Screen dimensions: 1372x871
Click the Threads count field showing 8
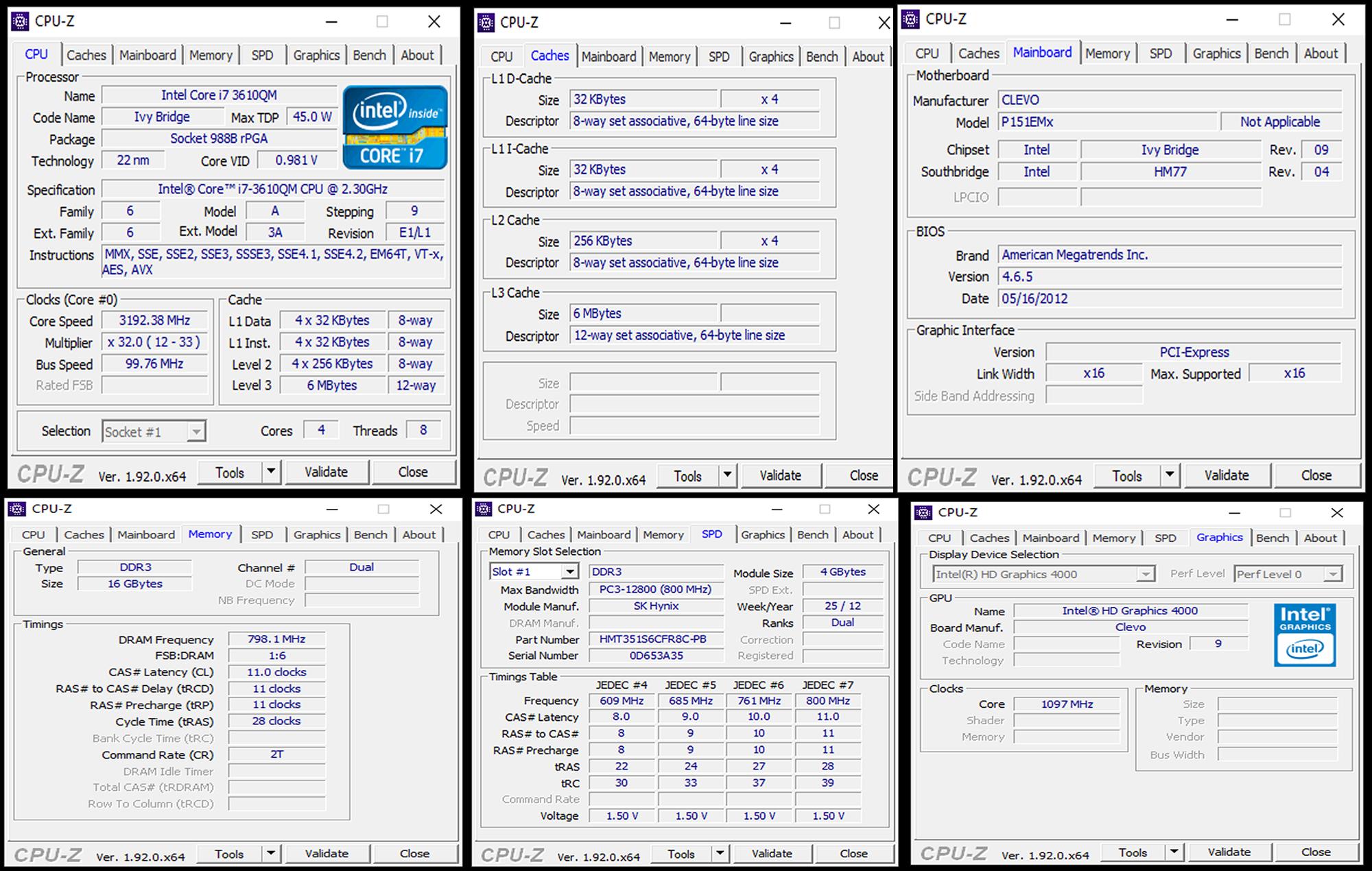coord(423,430)
